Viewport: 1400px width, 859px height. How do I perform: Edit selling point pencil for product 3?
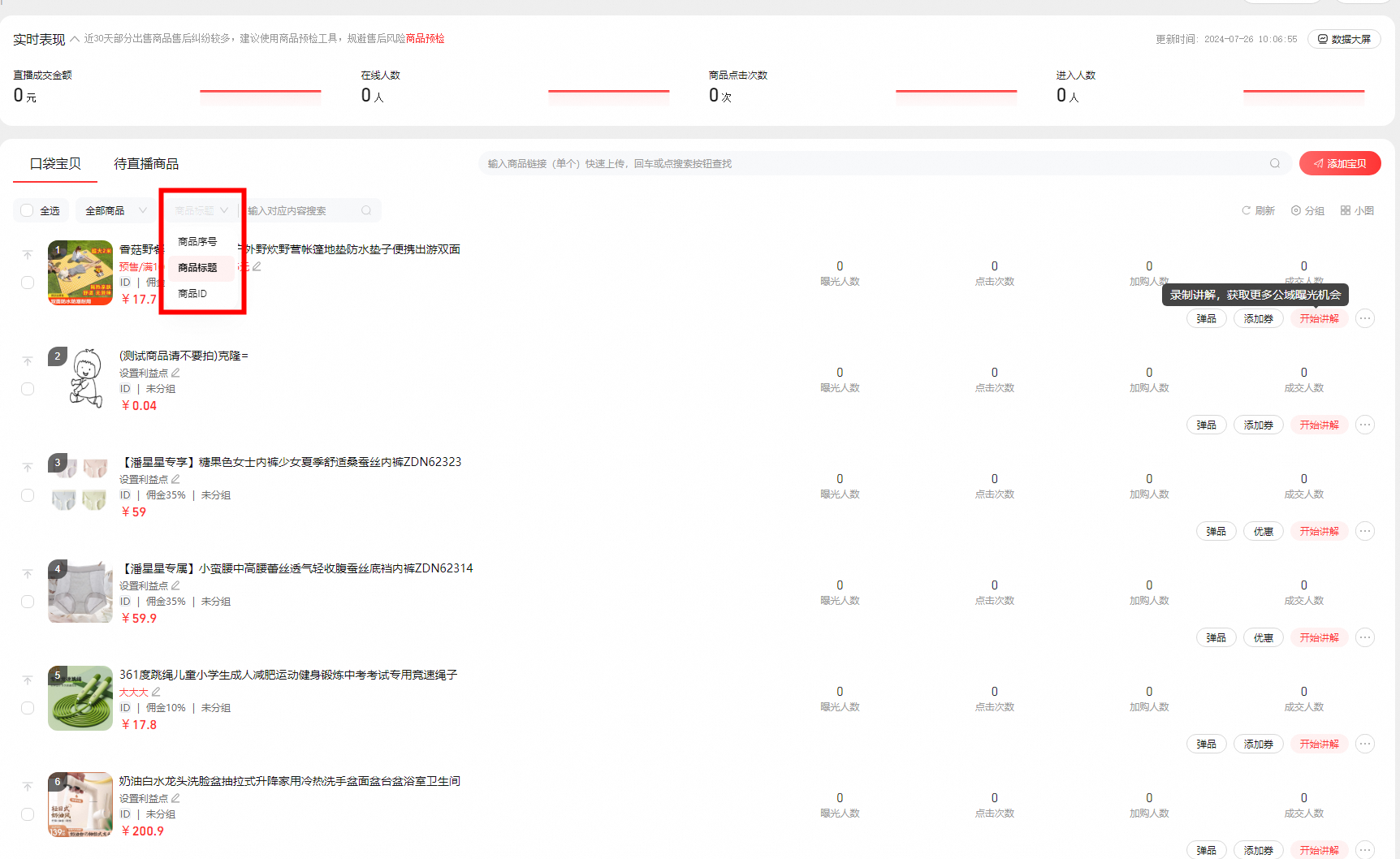175,479
